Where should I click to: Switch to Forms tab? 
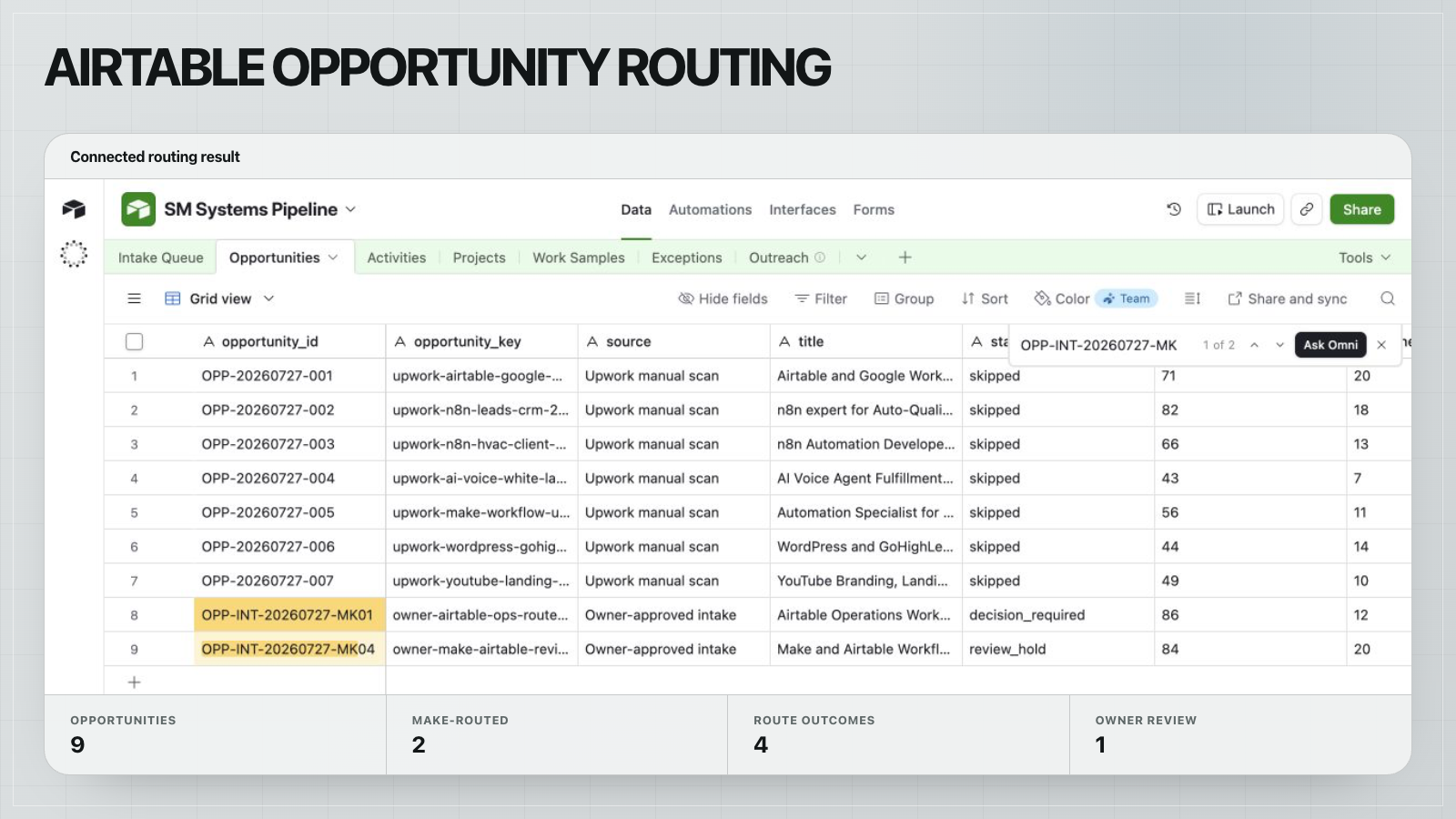[x=874, y=209]
